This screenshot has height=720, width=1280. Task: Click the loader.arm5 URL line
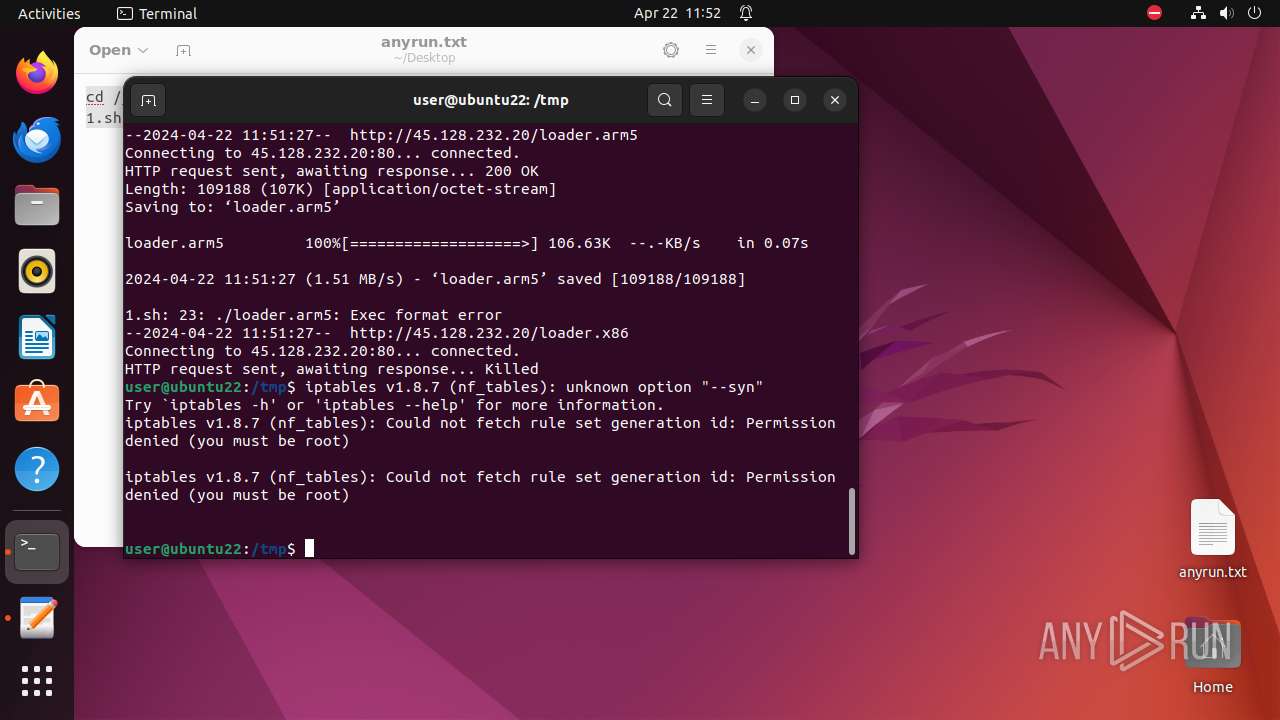click(x=381, y=135)
